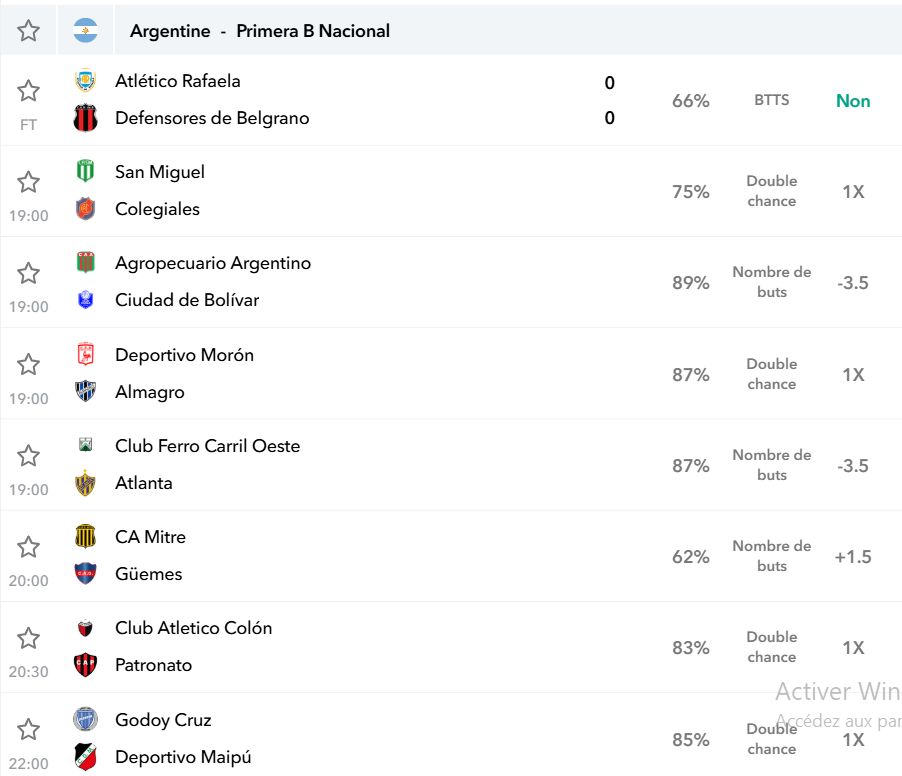
Task: Open the Godoy Cruz team link
Action: [x=163, y=720]
